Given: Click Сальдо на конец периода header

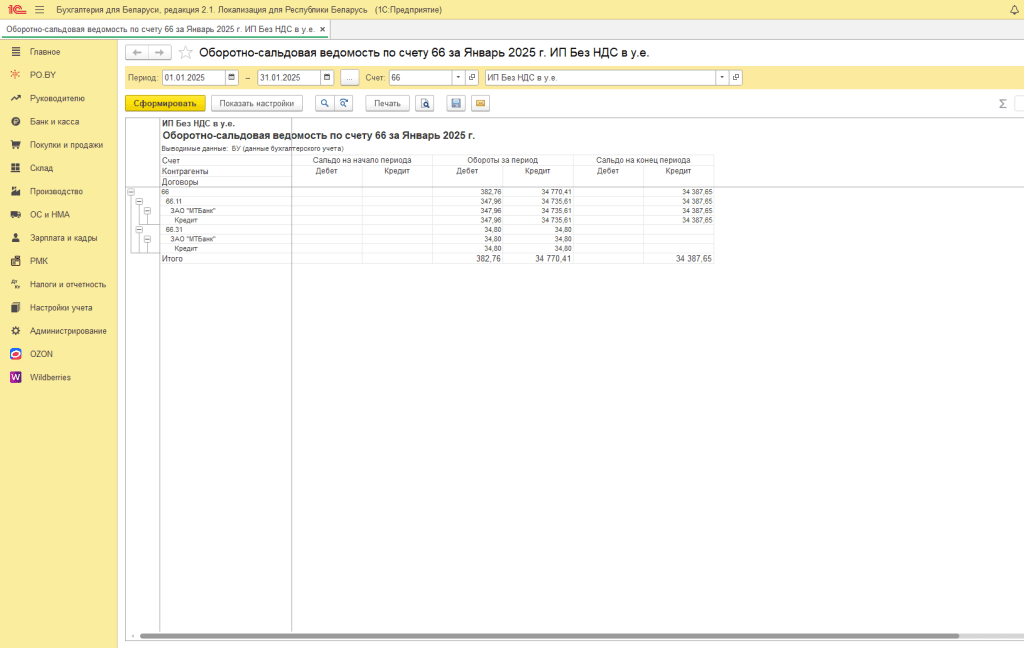Looking at the screenshot, I should (643, 160).
